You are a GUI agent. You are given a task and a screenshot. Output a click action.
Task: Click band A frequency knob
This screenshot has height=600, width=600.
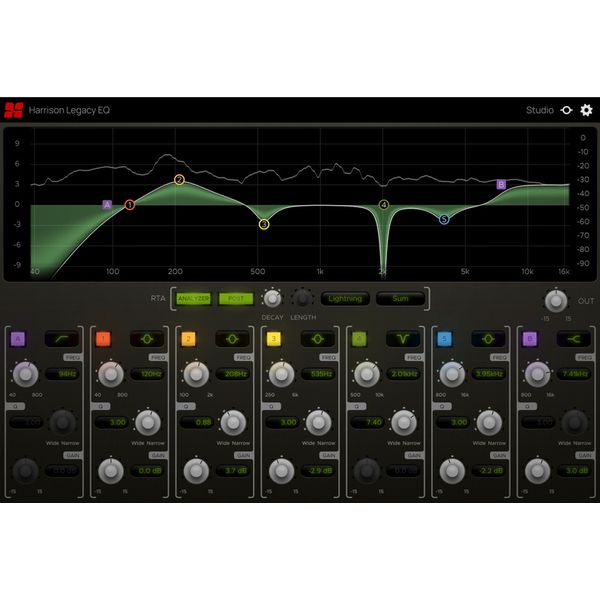[26, 374]
